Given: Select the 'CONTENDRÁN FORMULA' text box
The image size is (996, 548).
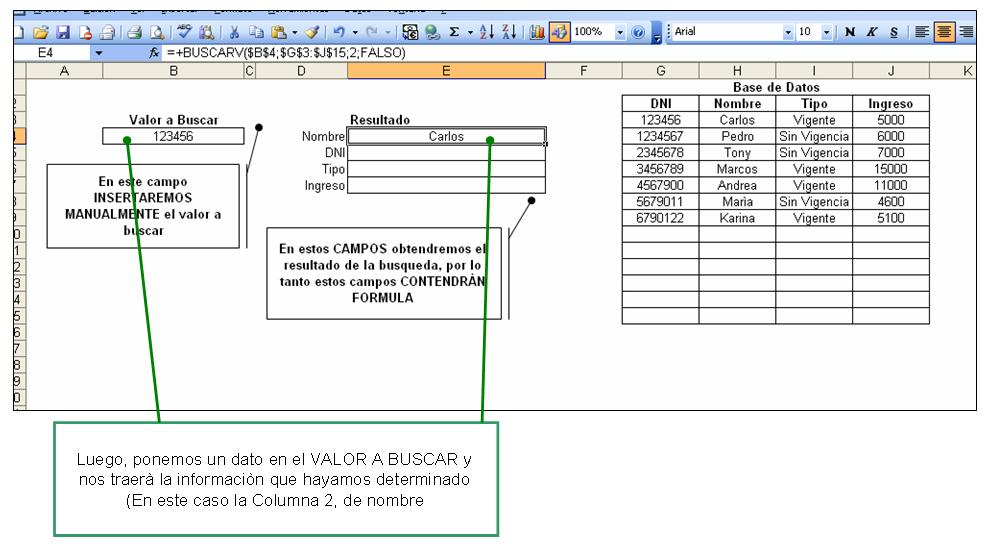Looking at the screenshot, I should click(x=384, y=273).
